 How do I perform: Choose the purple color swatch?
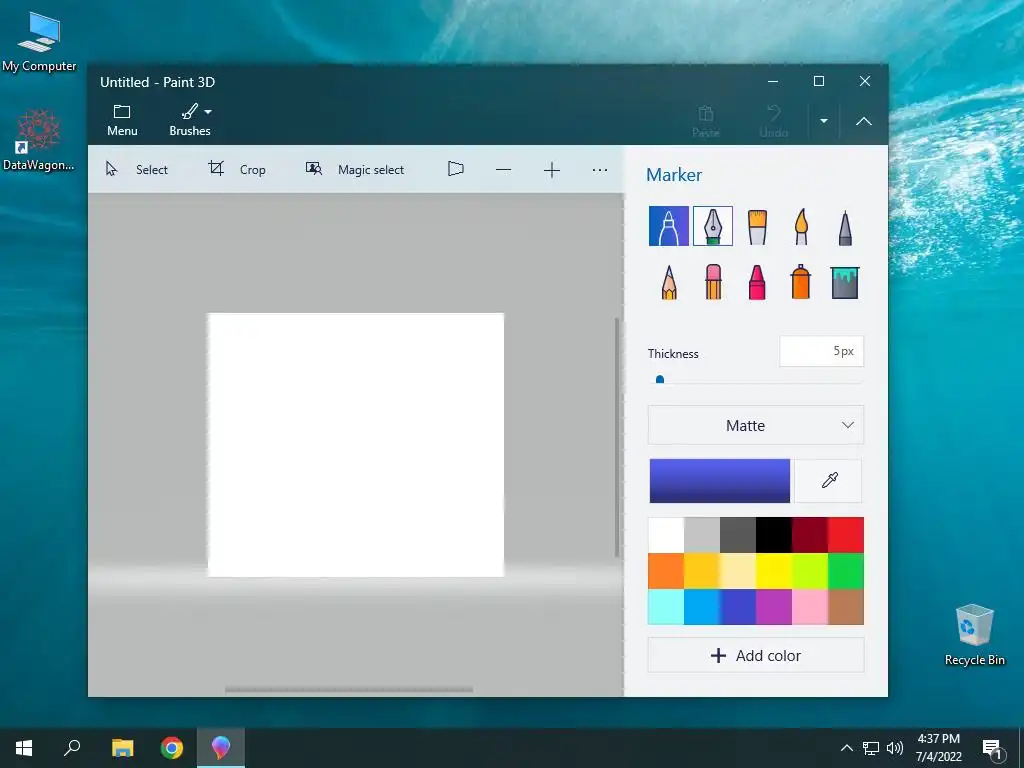coord(774,607)
